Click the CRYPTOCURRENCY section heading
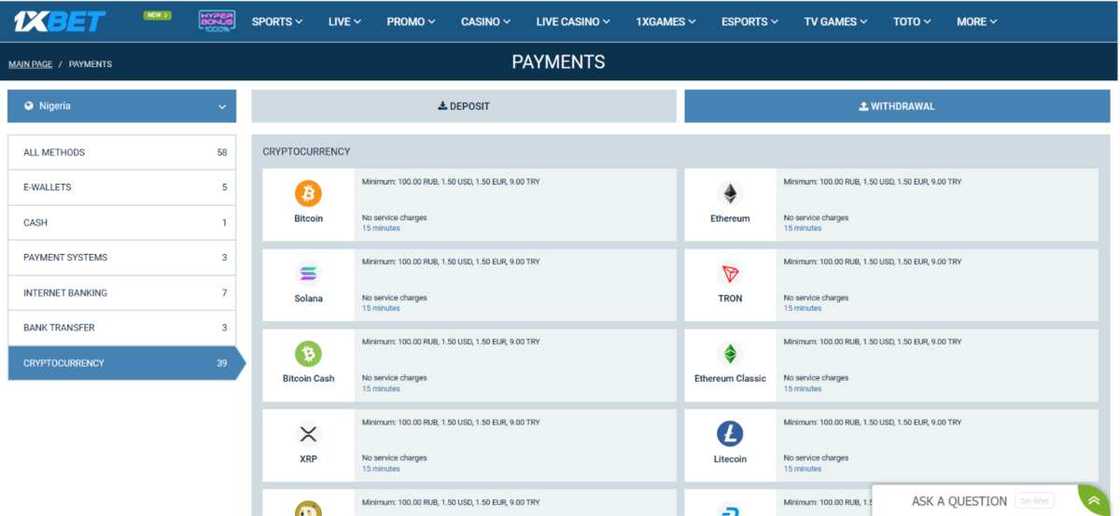Image resolution: width=1120 pixels, height=516 pixels. click(306, 152)
